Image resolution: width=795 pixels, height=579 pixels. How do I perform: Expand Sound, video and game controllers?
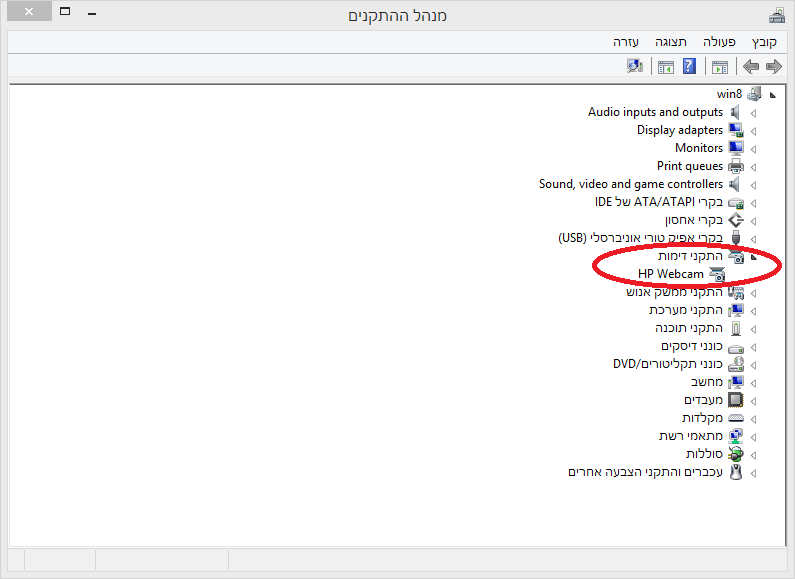coord(753,185)
